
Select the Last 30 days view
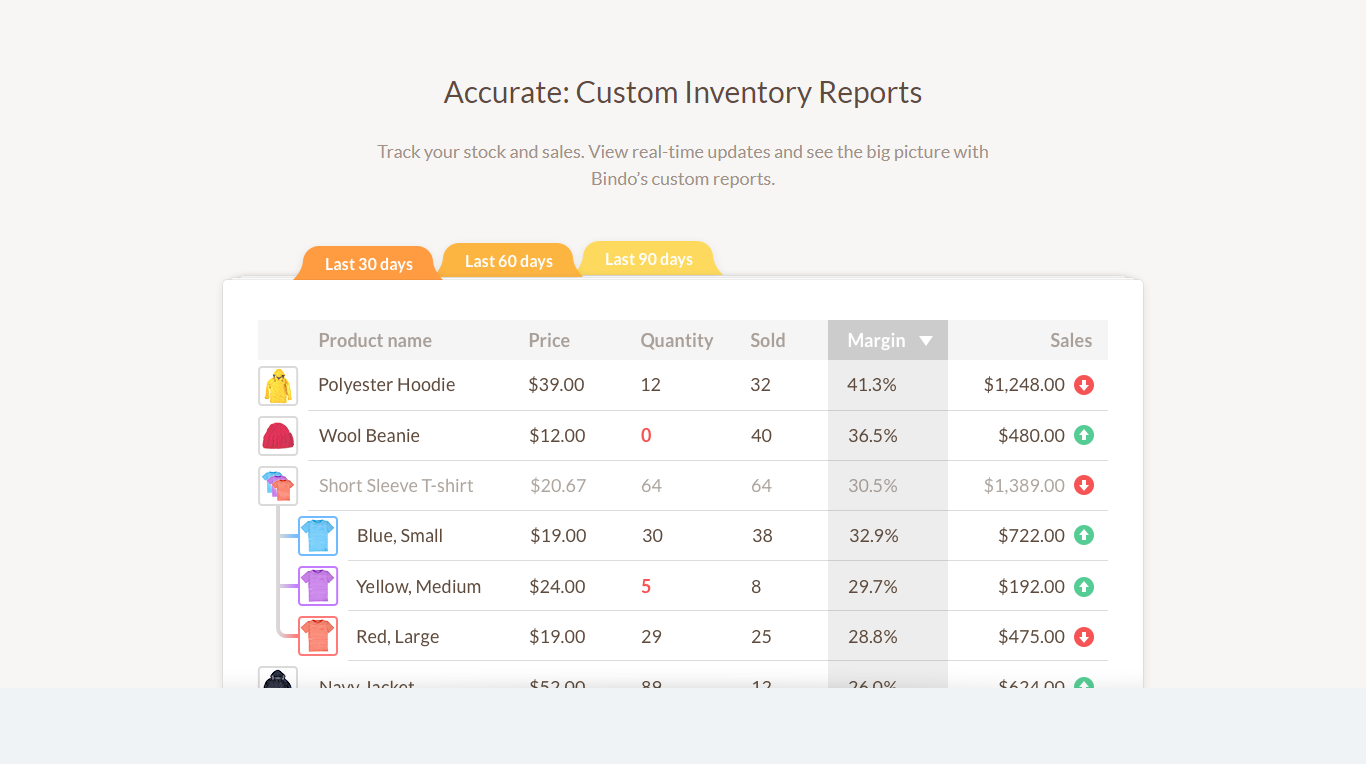coord(368,264)
